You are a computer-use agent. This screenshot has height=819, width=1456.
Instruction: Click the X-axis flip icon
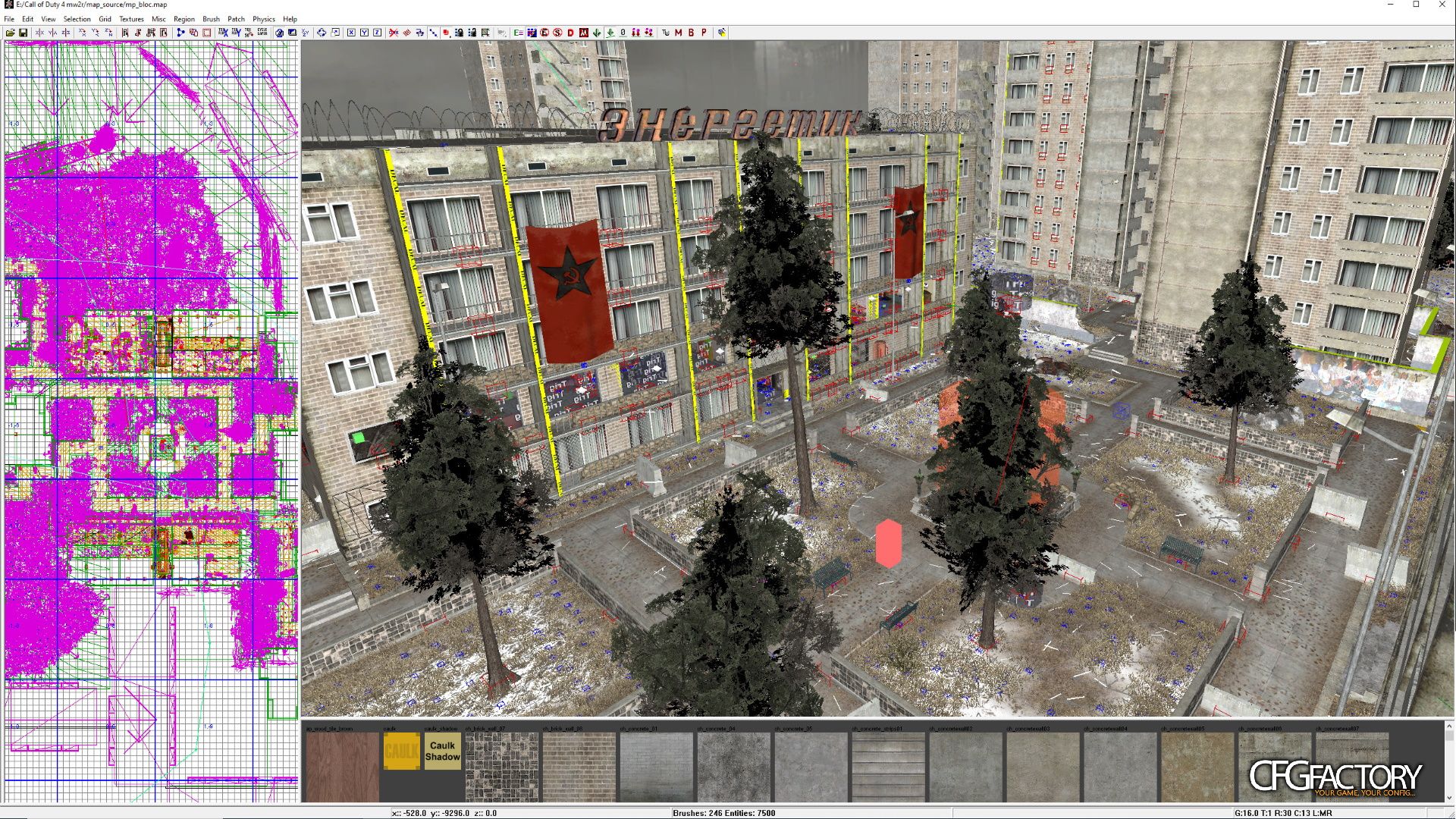40,33
